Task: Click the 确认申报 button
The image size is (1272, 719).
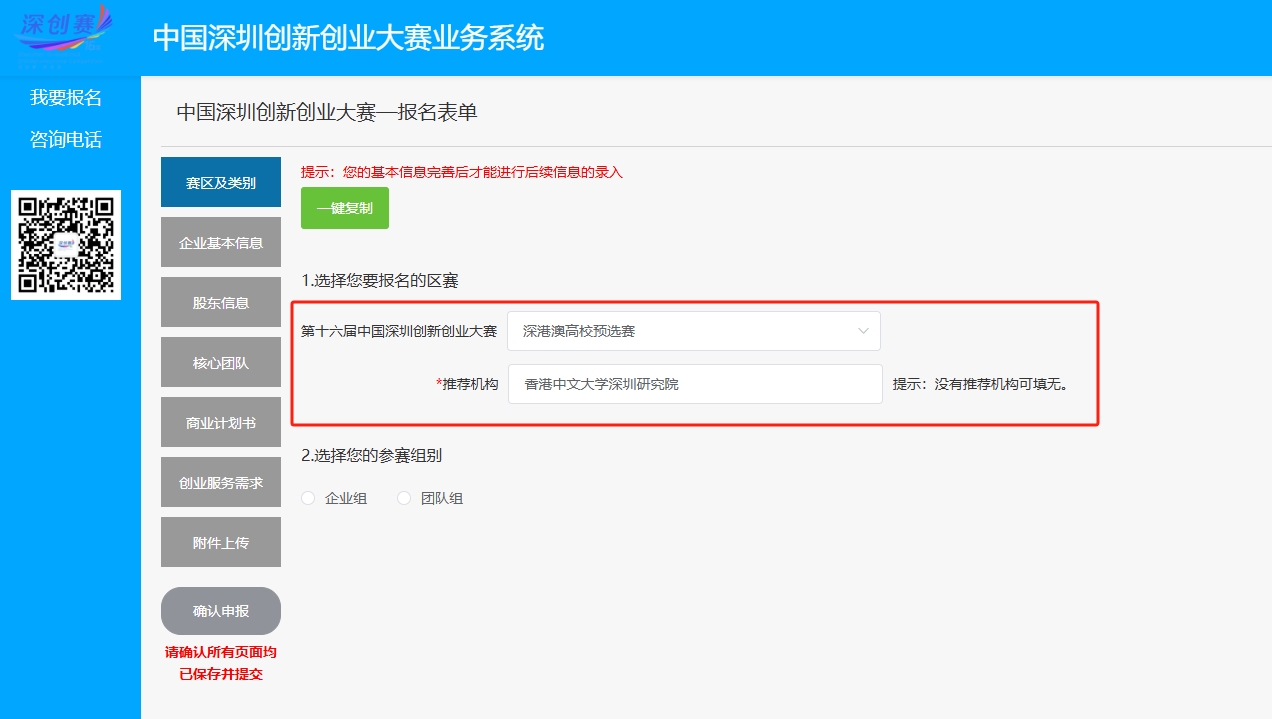Action: (221, 611)
